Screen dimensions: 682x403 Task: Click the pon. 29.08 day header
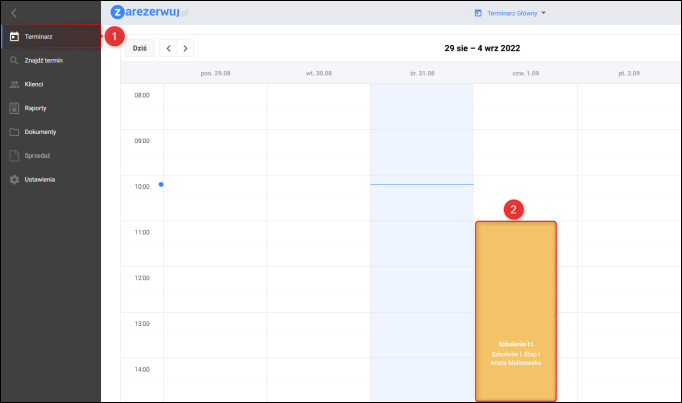[x=214, y=73]
